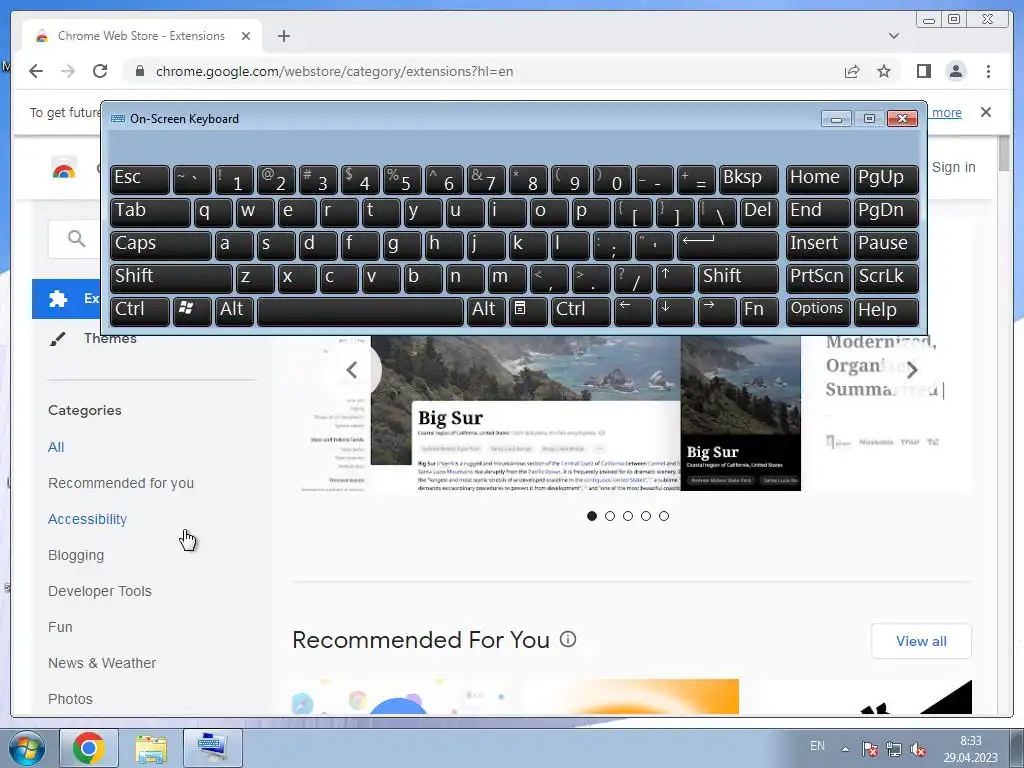Toggle the ScrLk key on On-Screen Keyboard
The width and height of the screenshot is (1024, 768).
coord(886,278)
